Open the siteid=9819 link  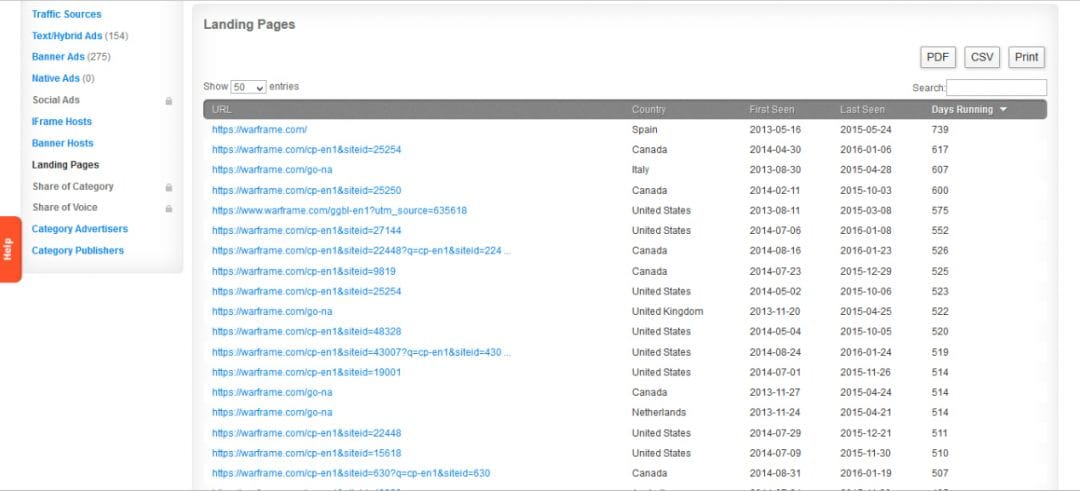304,271
